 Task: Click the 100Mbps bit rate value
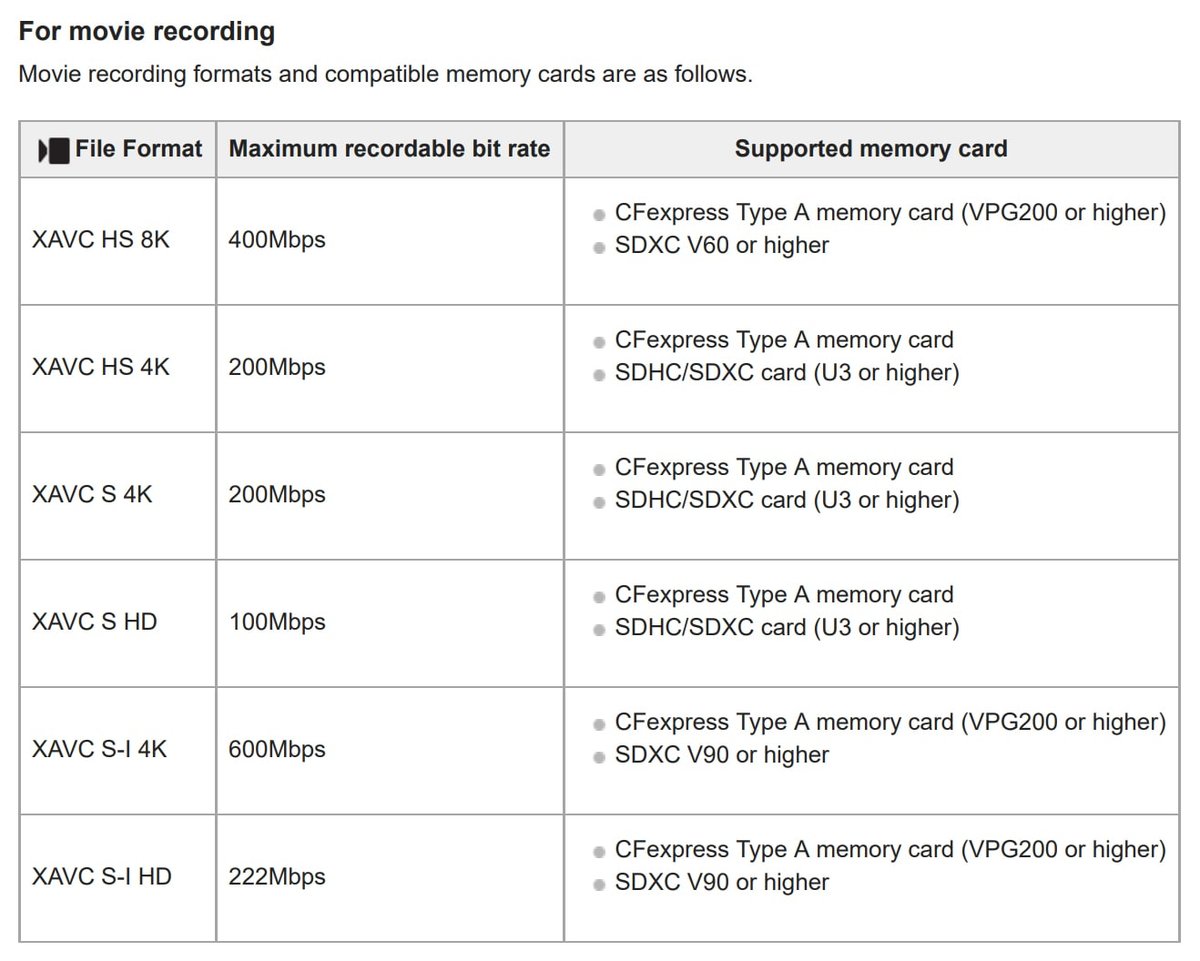click(277, 621)
